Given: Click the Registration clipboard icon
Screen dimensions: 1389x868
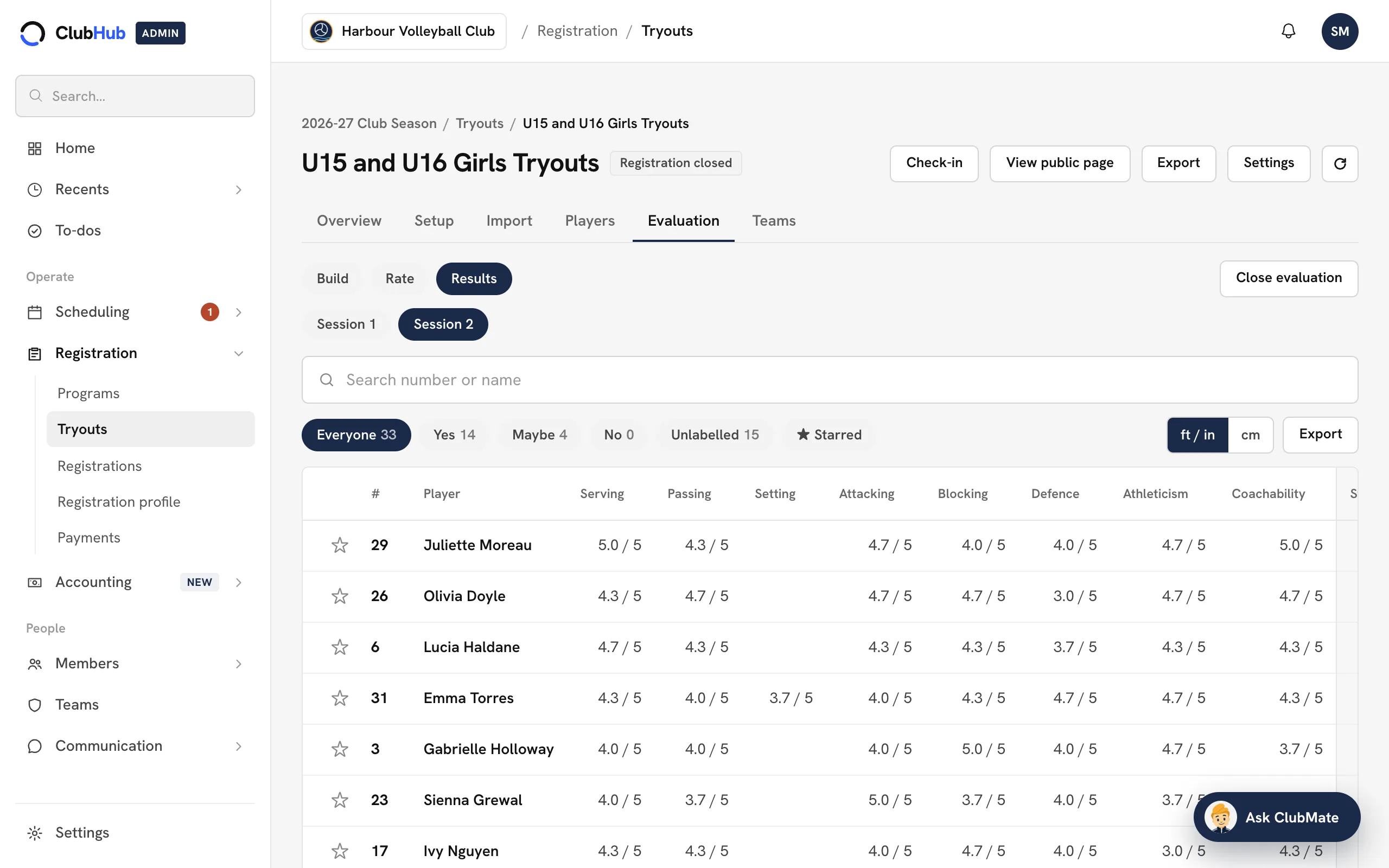Looking at the screenshot, I should coord(34,354).
